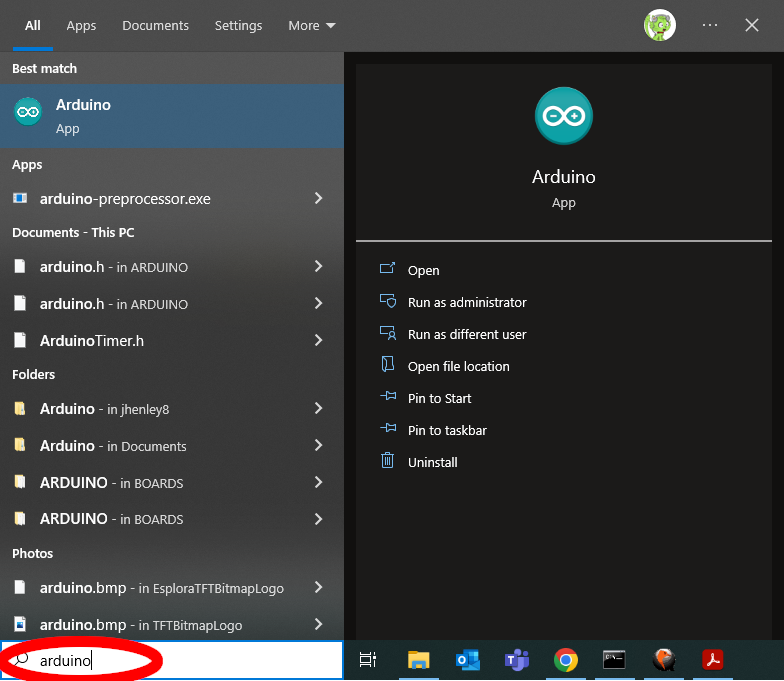Click the pin icon left of Pin to taskbar
This screenshot has width=784, height=681.
pyautogui.click(x=388, y=428)
